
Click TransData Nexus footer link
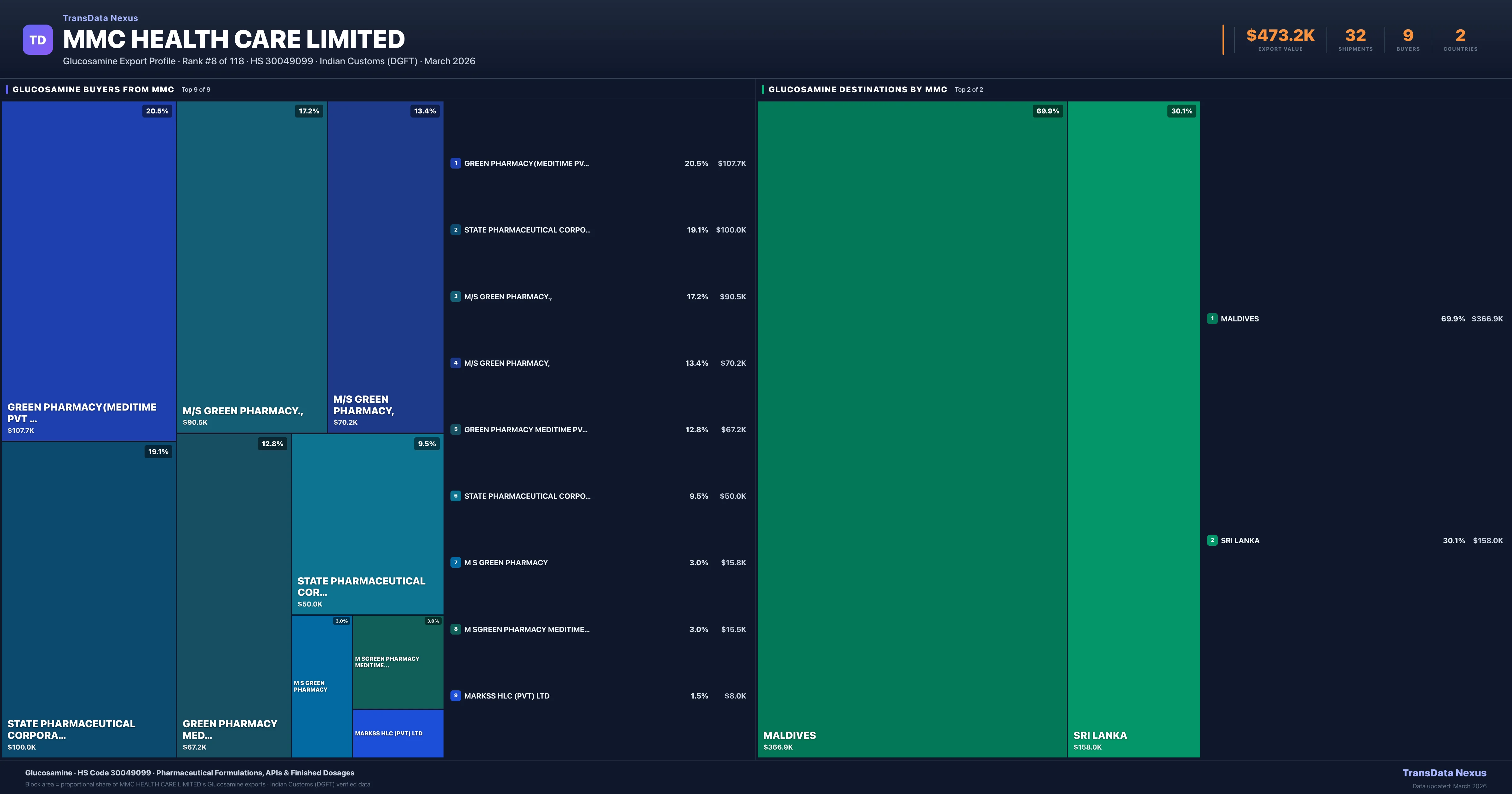pos(1444,773)
